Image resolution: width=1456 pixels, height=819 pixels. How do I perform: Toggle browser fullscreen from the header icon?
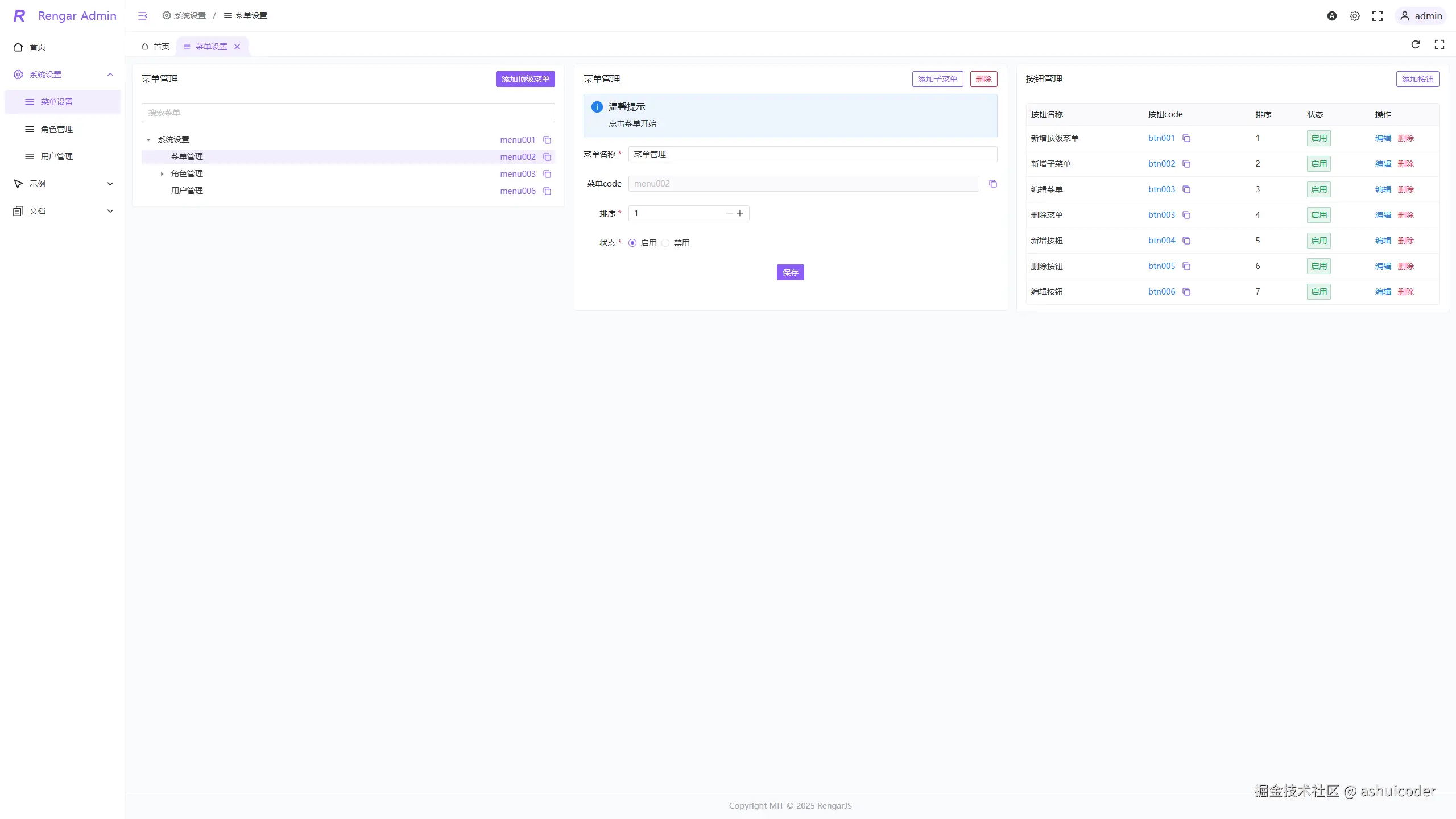(x=1378, y=16)
